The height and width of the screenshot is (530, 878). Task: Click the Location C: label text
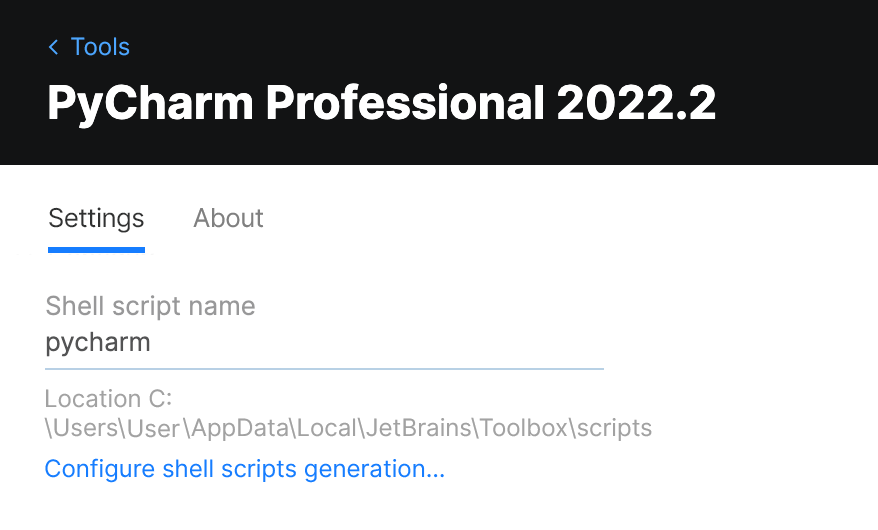[109, 399]
